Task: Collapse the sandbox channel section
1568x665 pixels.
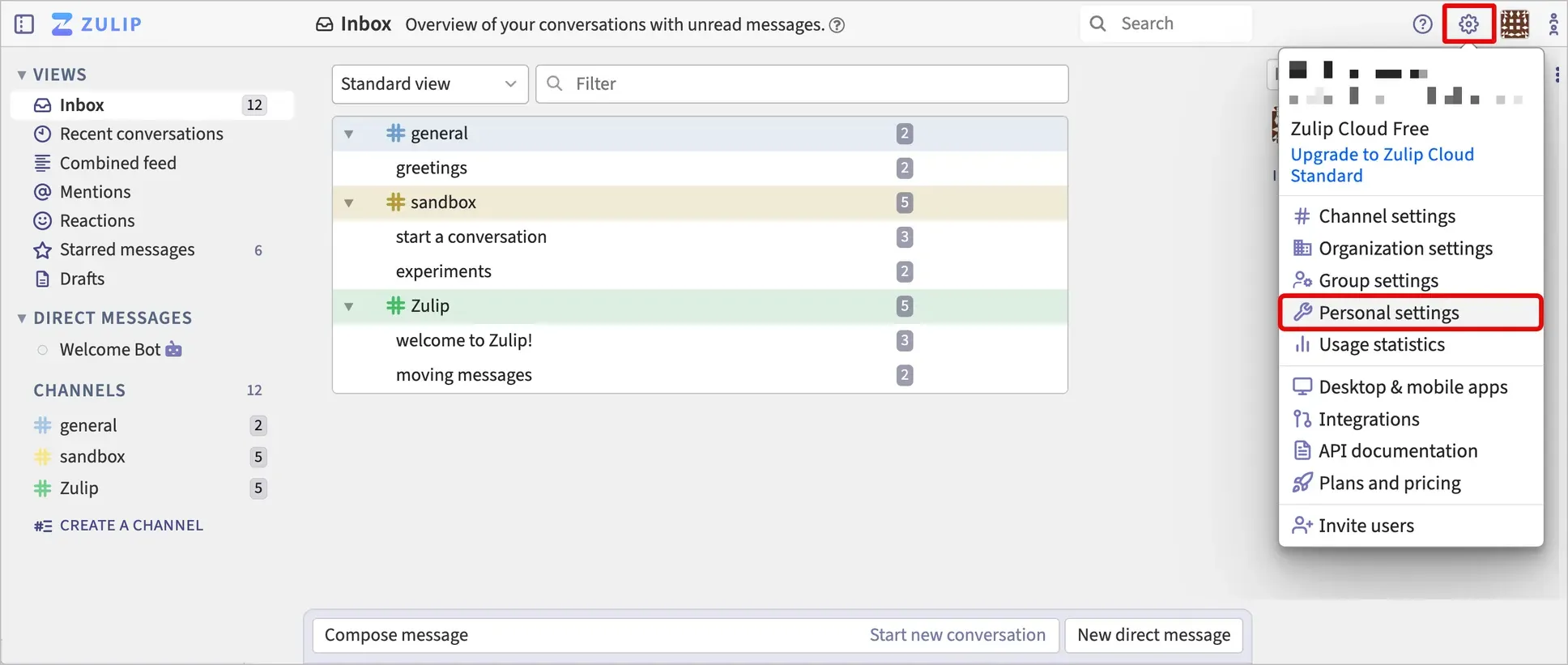Action: 349,202
